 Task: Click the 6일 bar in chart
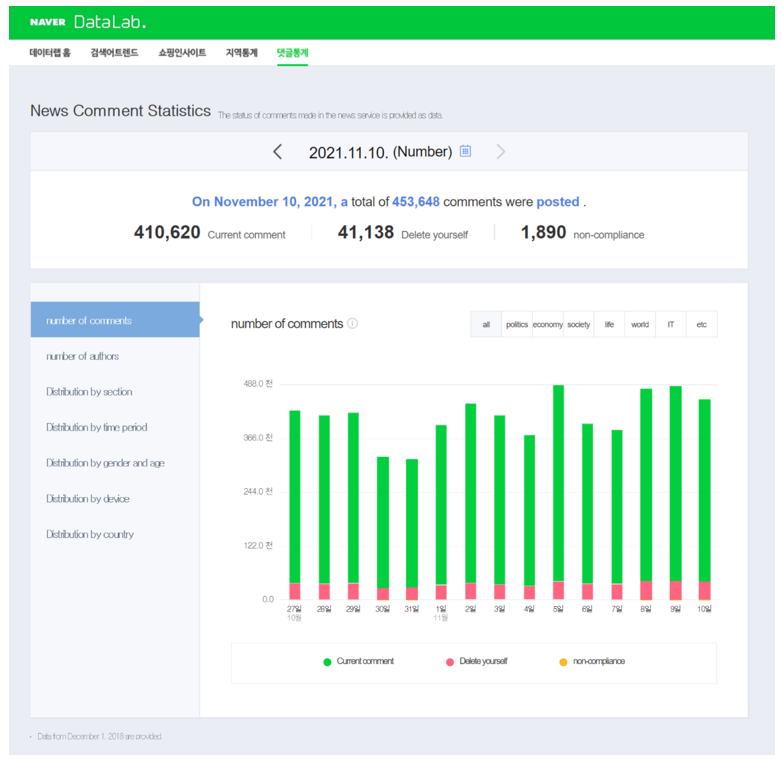coord(587,511)
